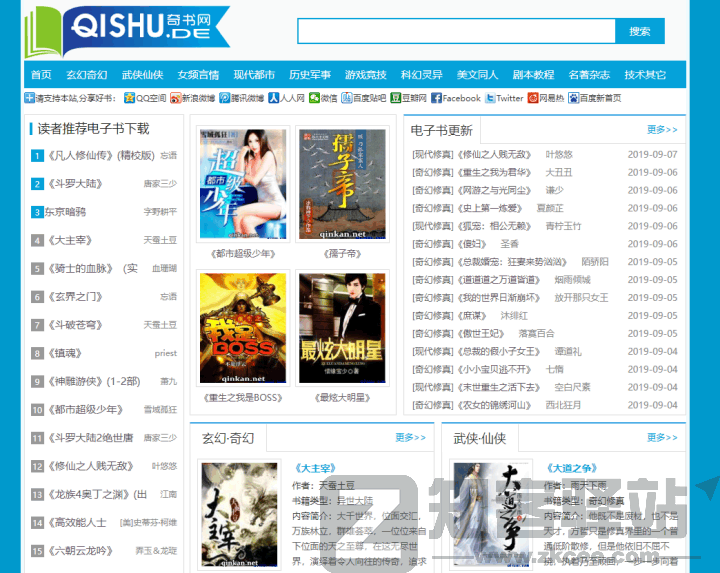Image resolution: width=720 pixels, height=573 pixels.
Task: Open the 首页 navigation tab
Action: click(41, 75)
